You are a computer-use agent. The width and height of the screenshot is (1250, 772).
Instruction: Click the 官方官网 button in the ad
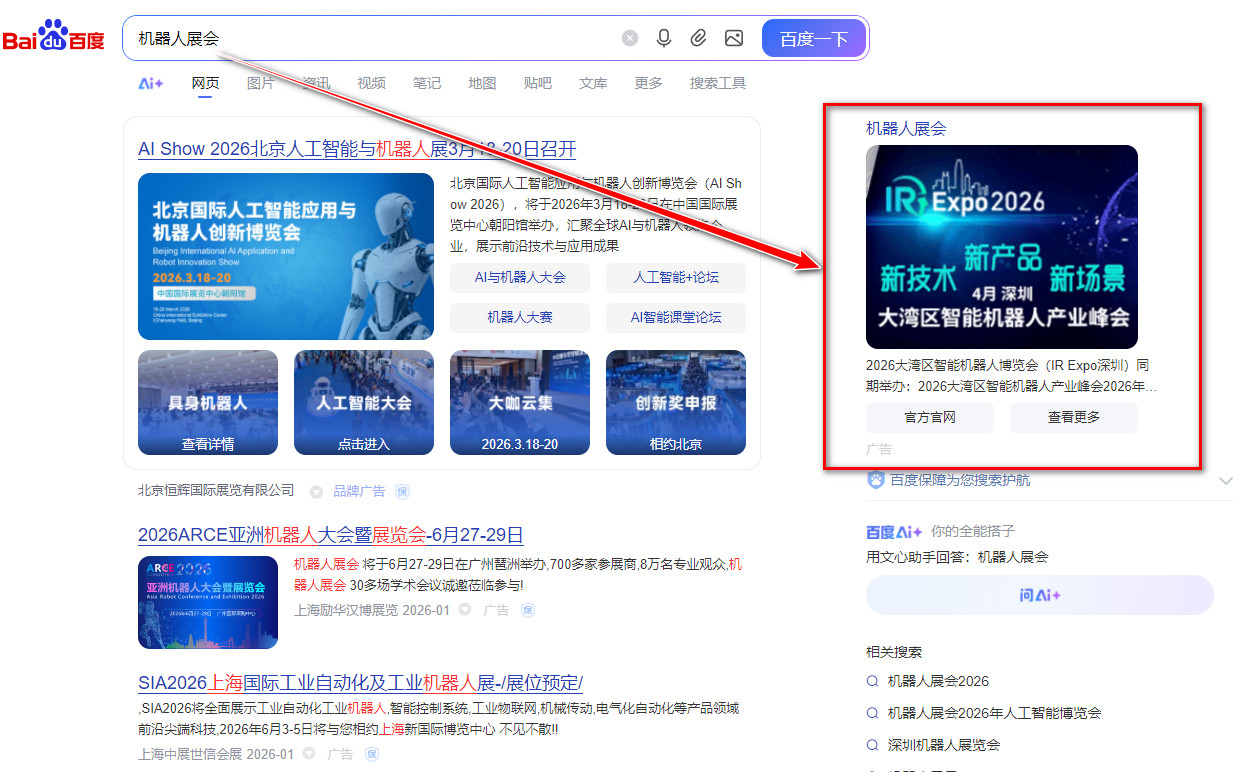pos(929,418)
